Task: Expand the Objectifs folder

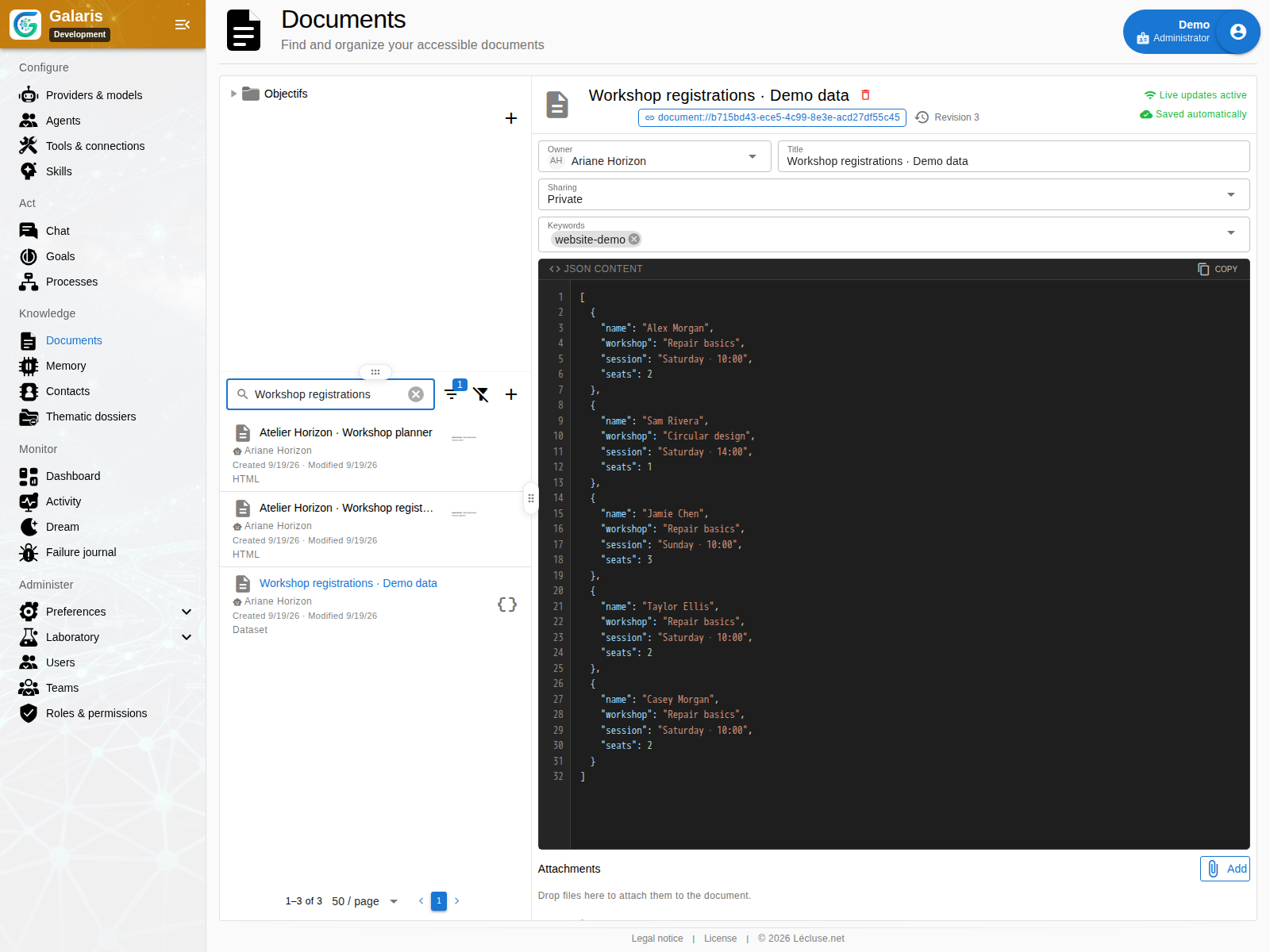Action: tap(233, 94)
